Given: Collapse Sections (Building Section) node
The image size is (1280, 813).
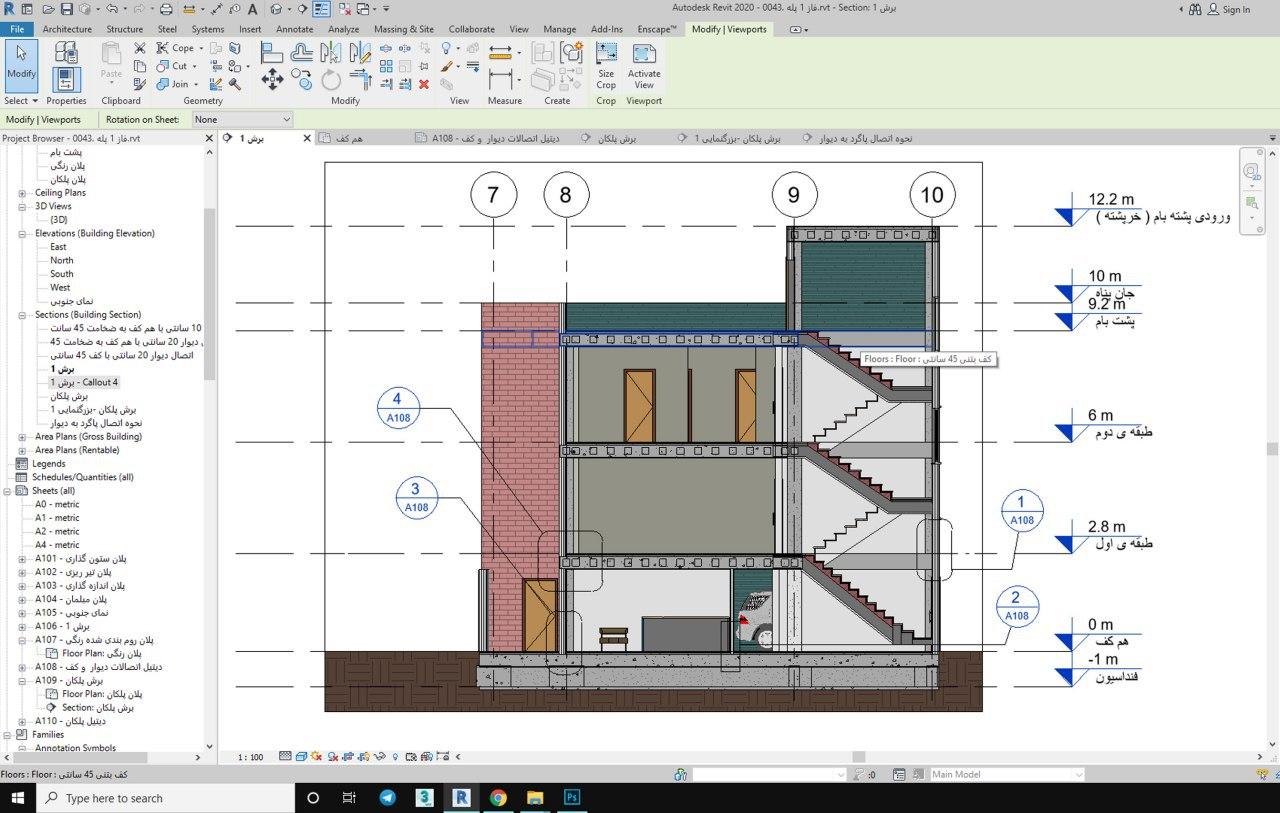Looking at the screenshot, I should coord(22,315).
